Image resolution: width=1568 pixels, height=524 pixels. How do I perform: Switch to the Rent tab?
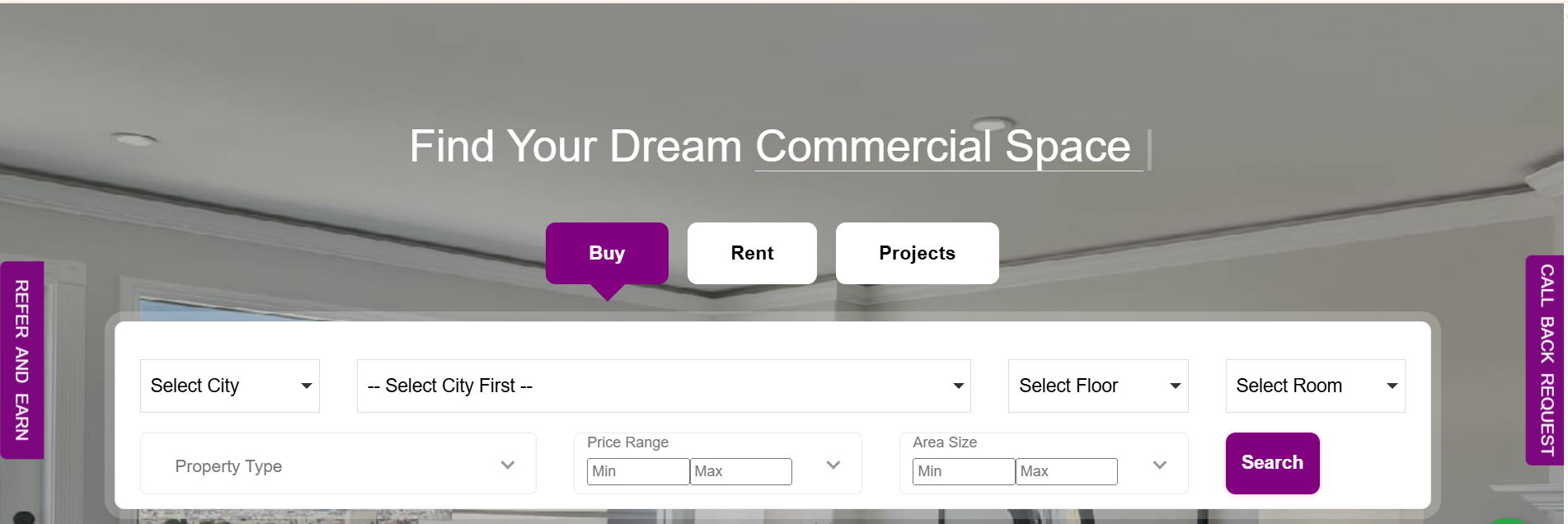tap(752, 253)
